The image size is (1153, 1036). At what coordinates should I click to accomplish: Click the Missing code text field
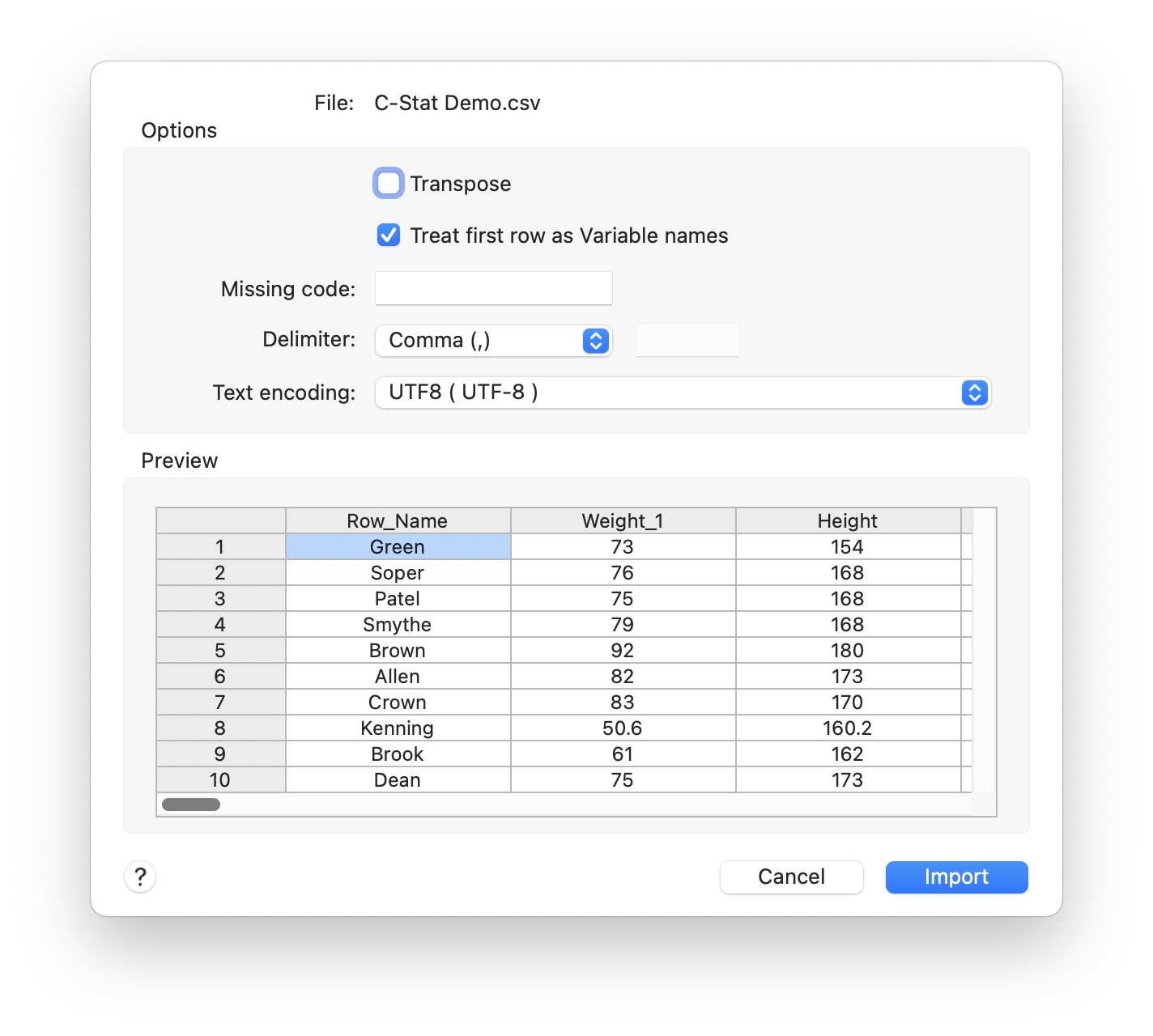point(493,289)
